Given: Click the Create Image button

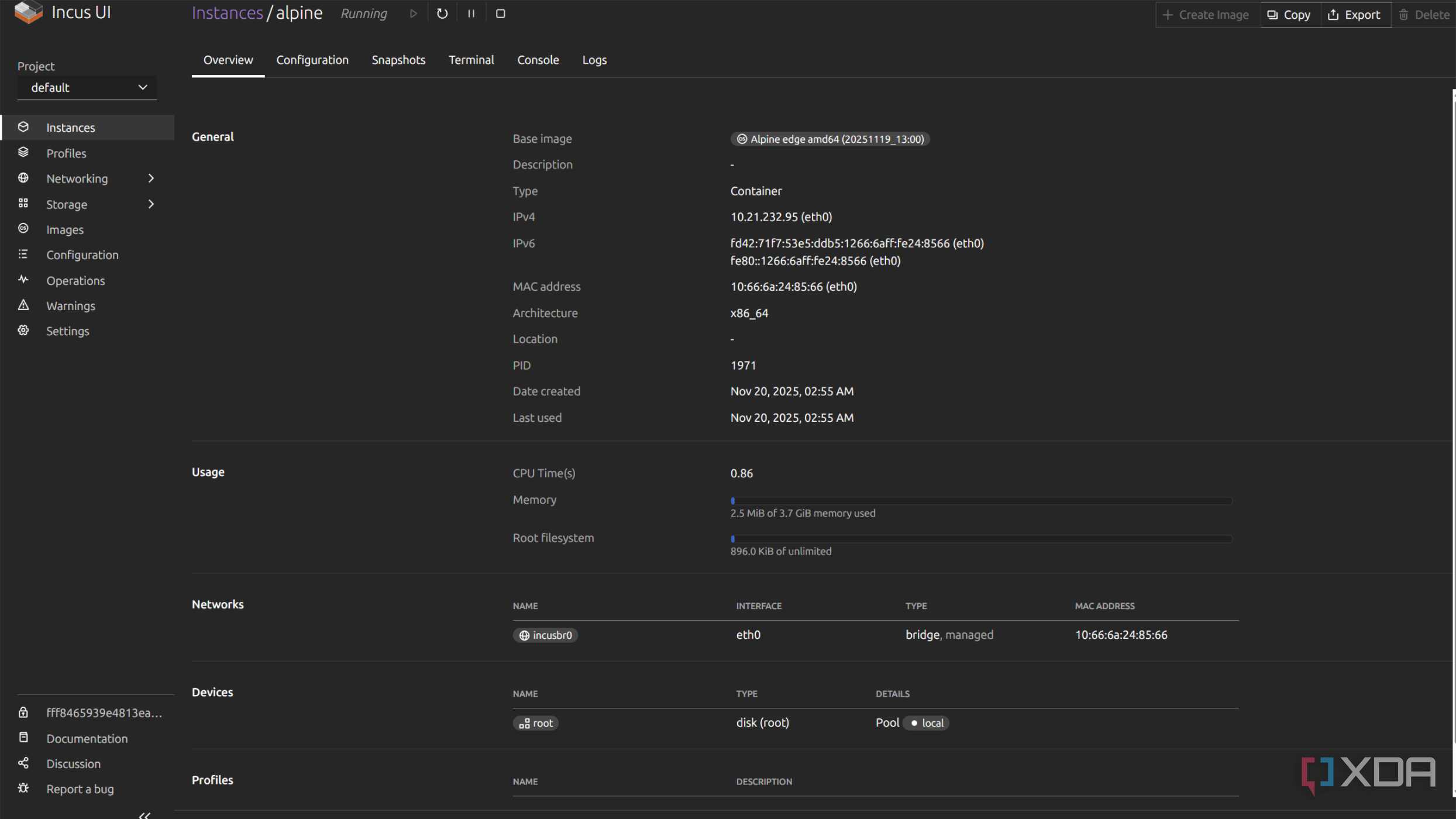Looking at the screenshot, I should [x=1207, y=15].
